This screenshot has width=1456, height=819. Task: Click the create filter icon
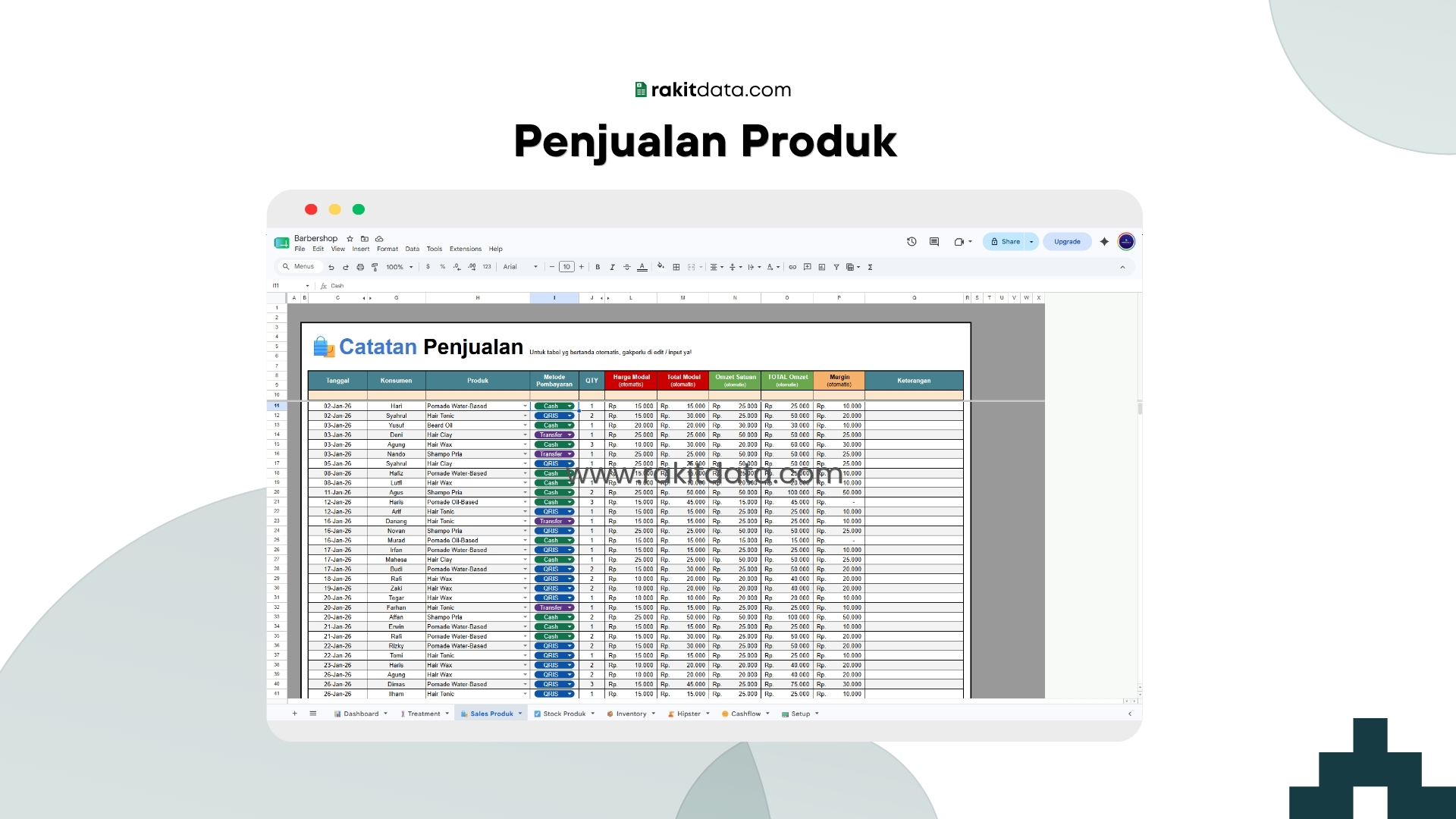[836, 267]
